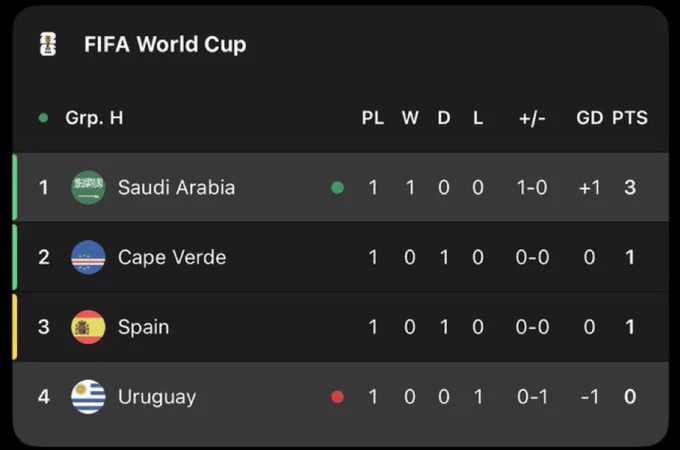This screenshot has height=450, width=680.
Task: Open the Spain team name
Action: [x=144, y=327]
